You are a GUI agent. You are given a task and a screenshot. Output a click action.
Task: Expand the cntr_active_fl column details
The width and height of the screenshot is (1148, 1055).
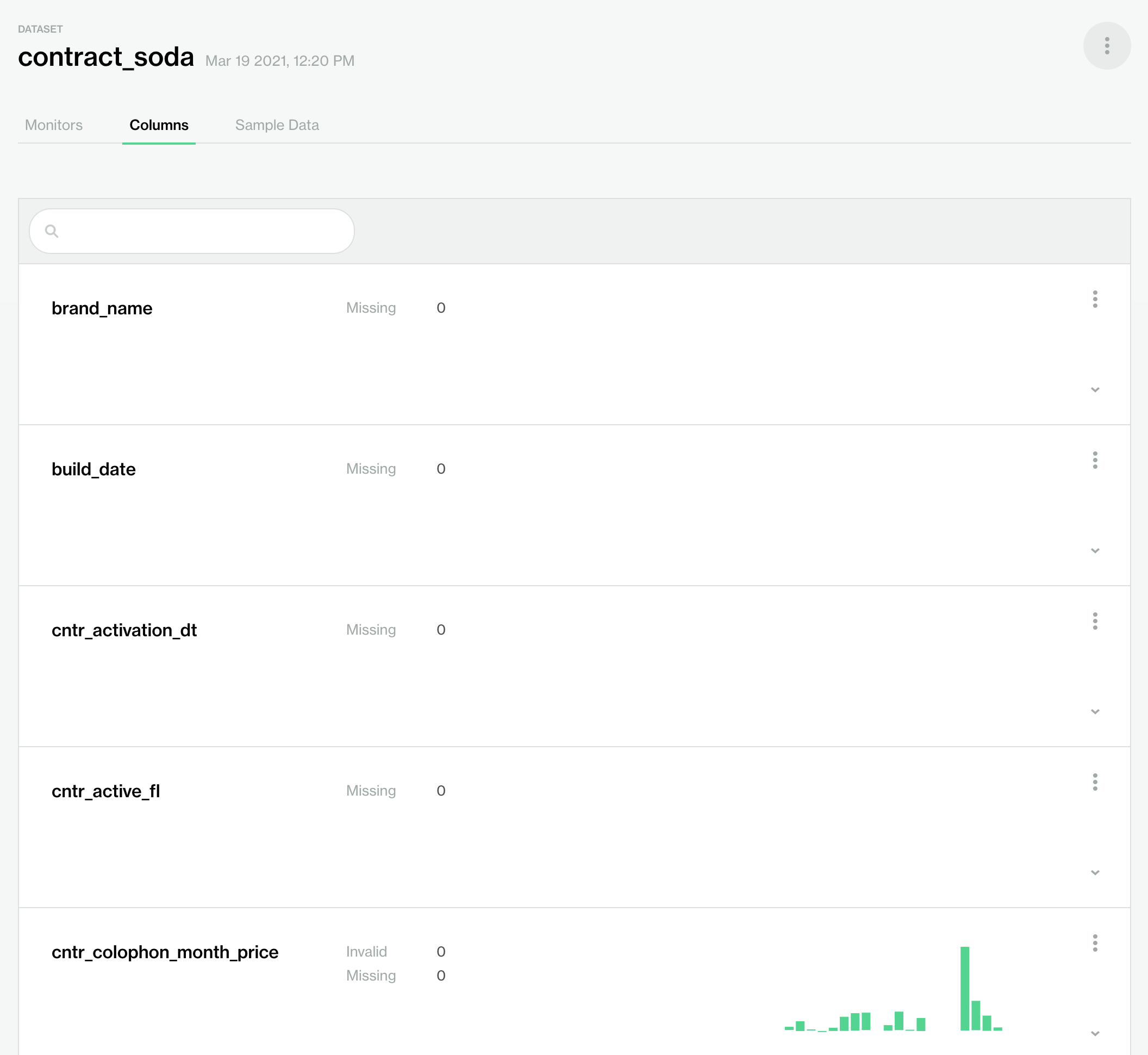[1095, 872]
